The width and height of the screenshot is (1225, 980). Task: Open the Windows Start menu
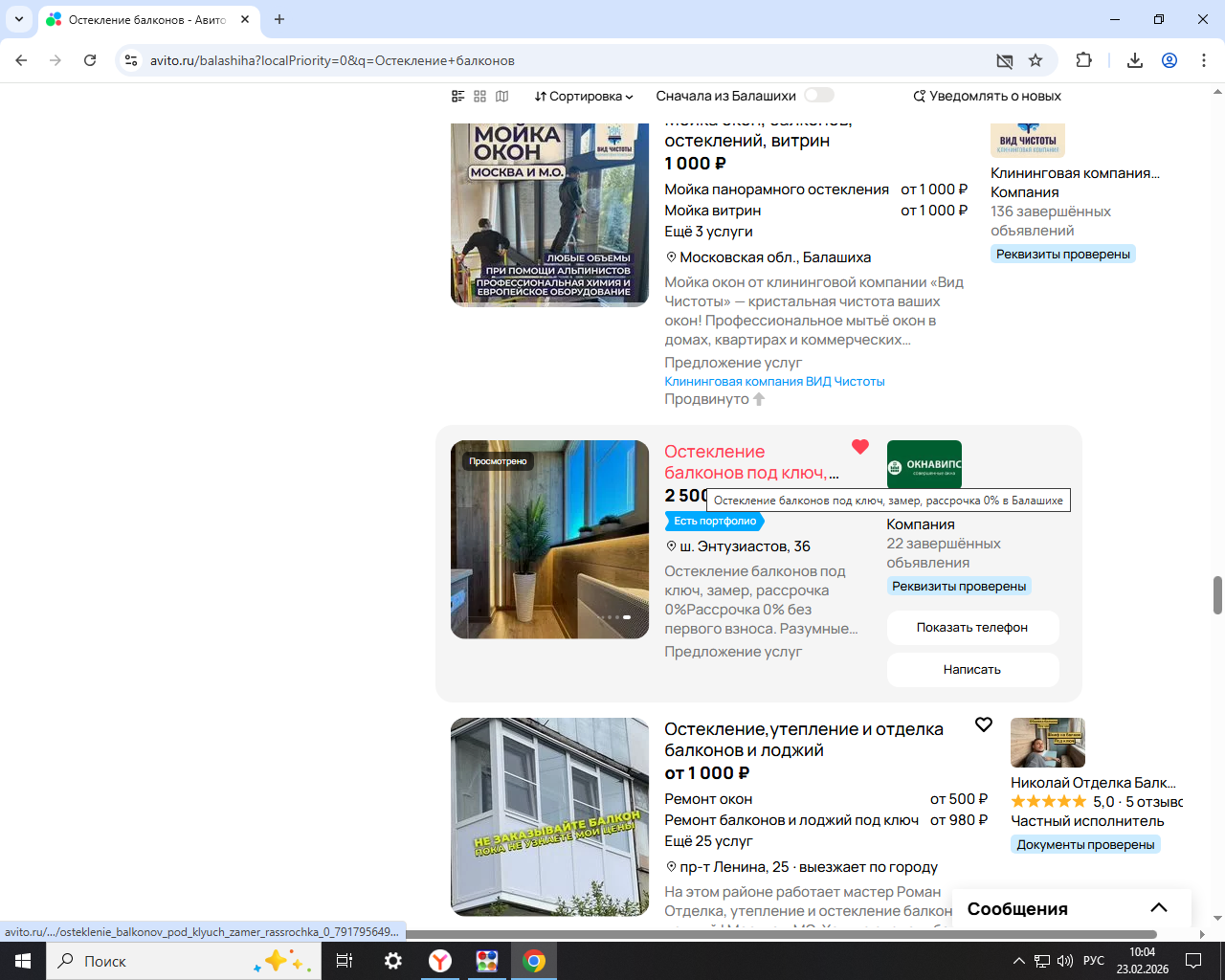click(23, 961)
